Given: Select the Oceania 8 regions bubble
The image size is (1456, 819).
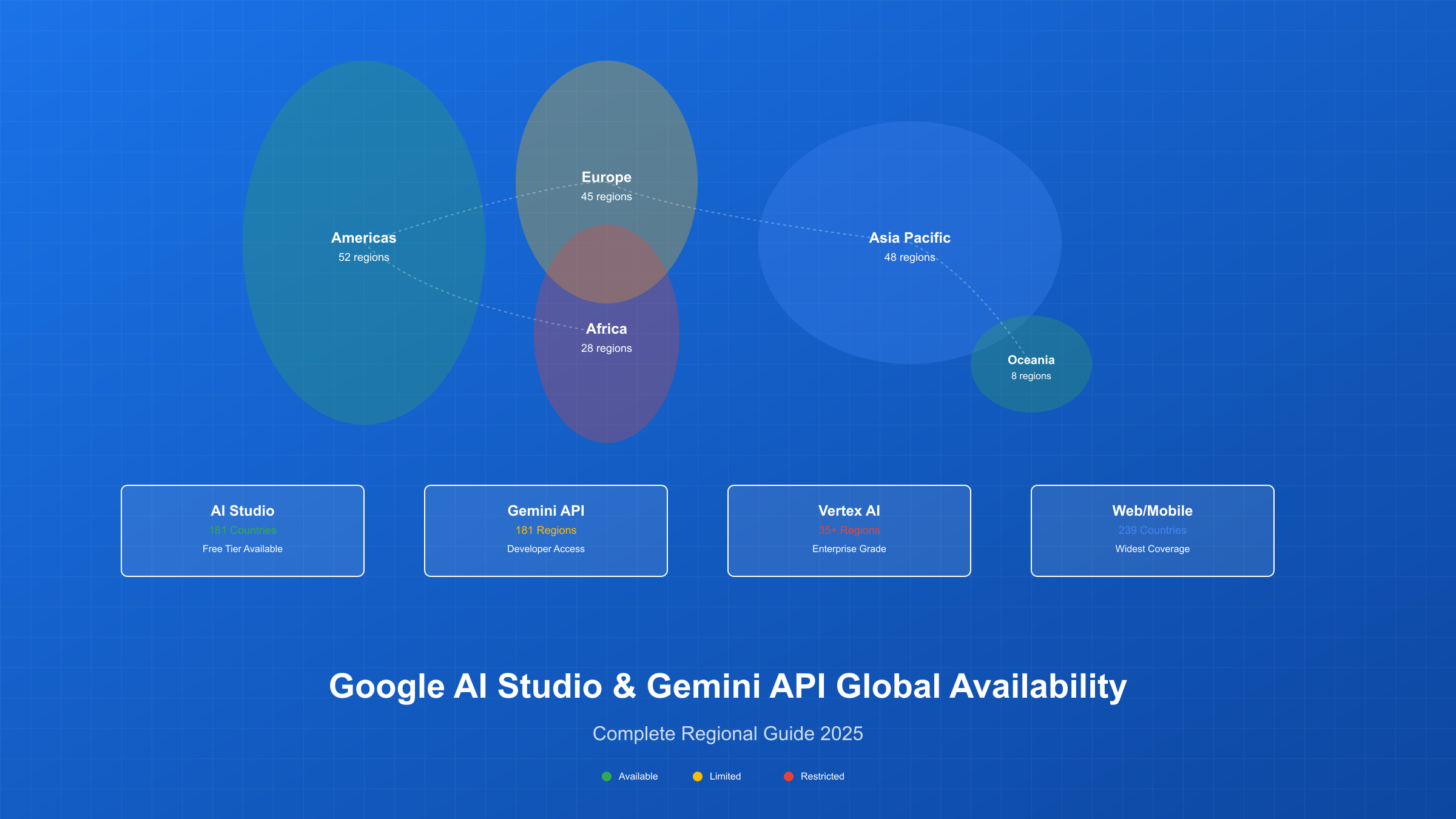Looking at the screenshot, I should 1031,364.
